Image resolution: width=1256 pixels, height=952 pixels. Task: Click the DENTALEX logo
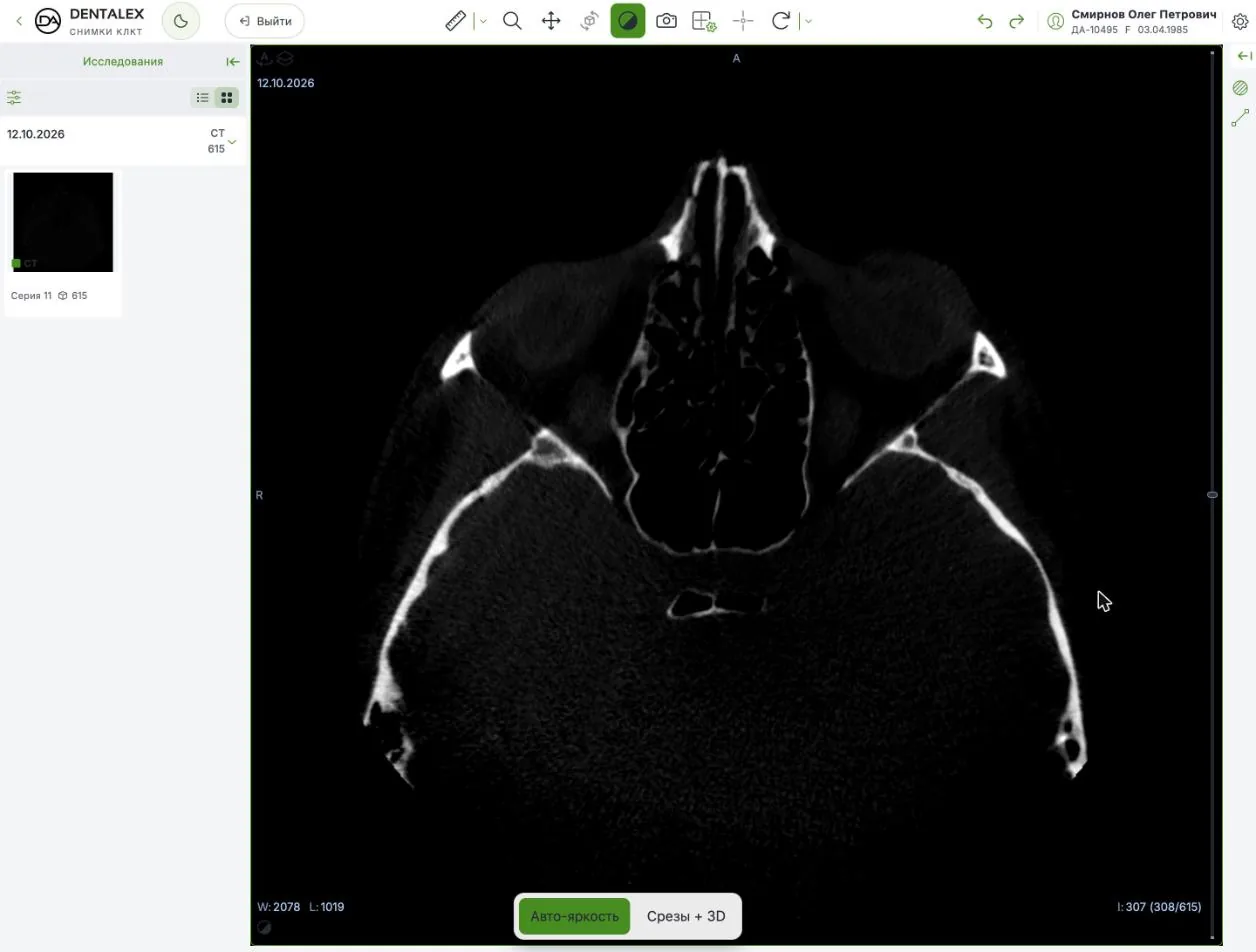[x=90, y=21]
